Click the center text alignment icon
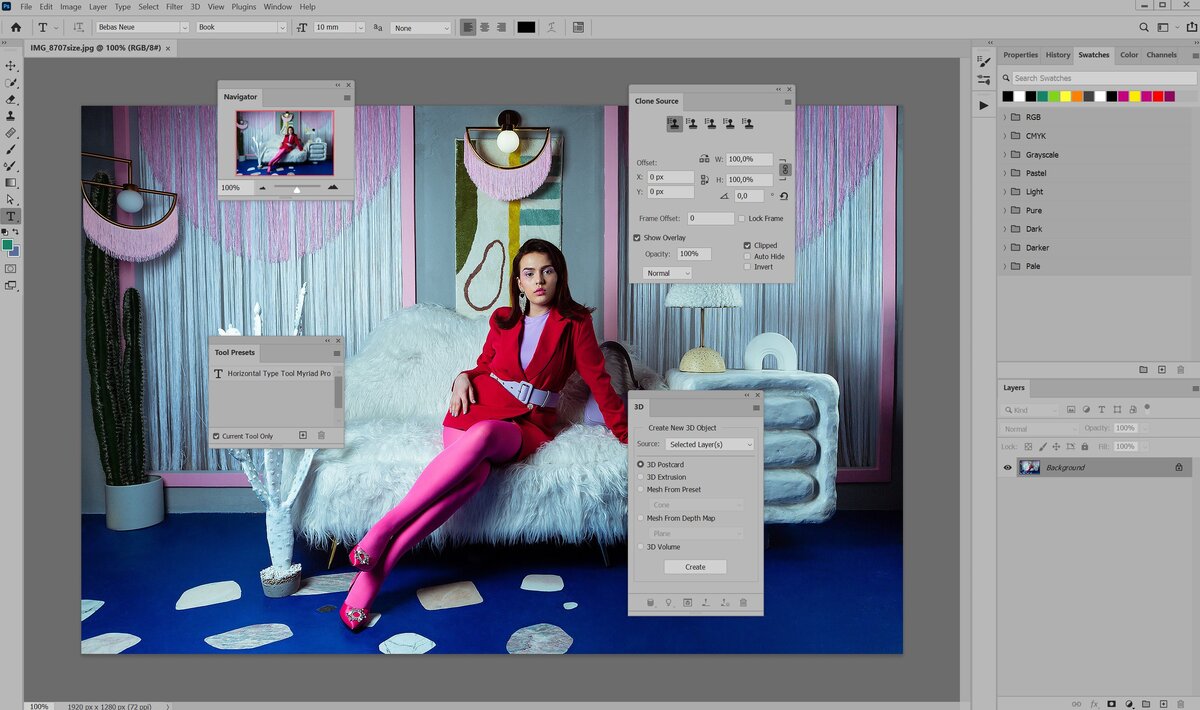 tap(485, 28)
